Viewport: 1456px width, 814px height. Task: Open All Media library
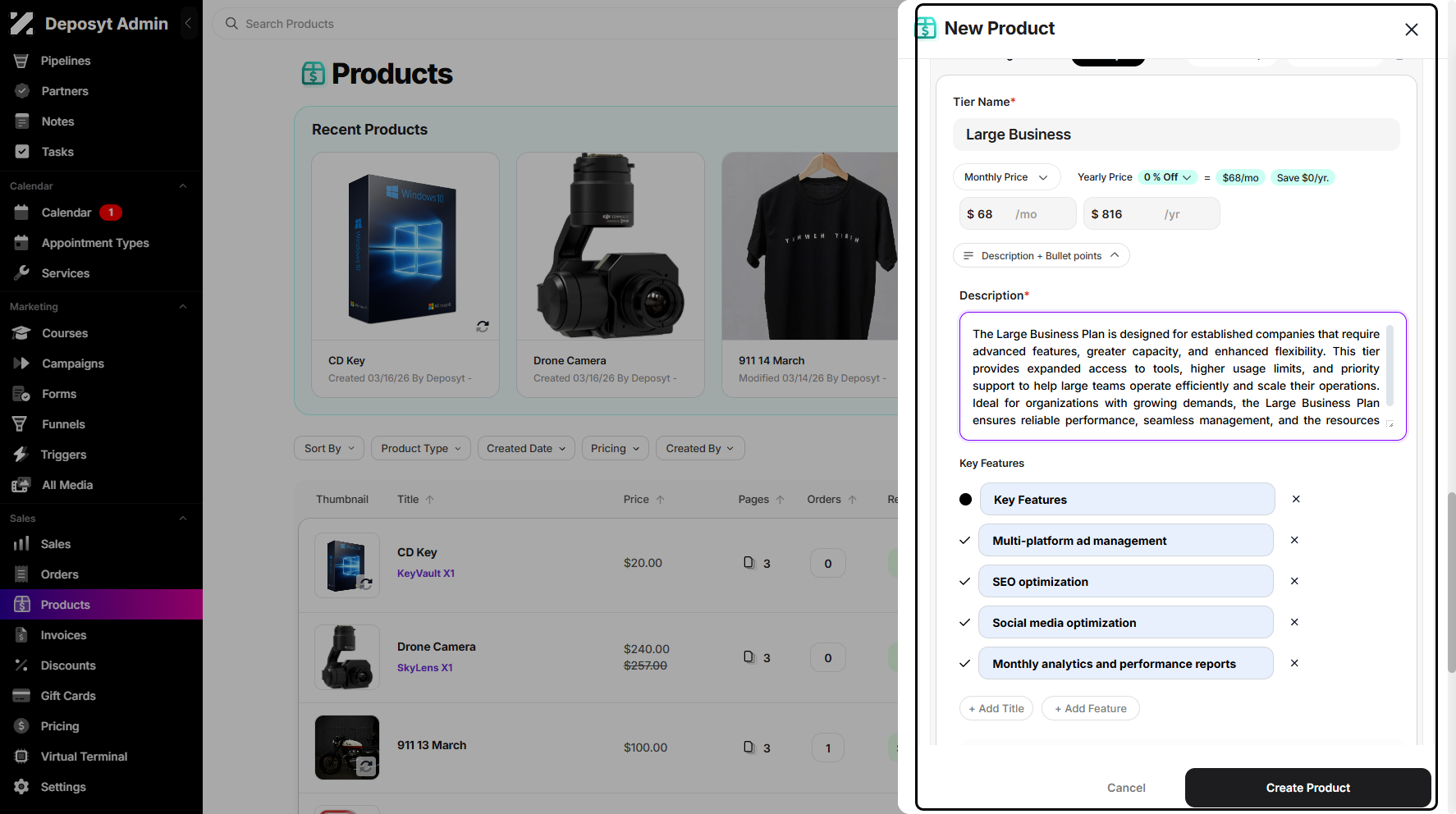[x=67, y=485]
